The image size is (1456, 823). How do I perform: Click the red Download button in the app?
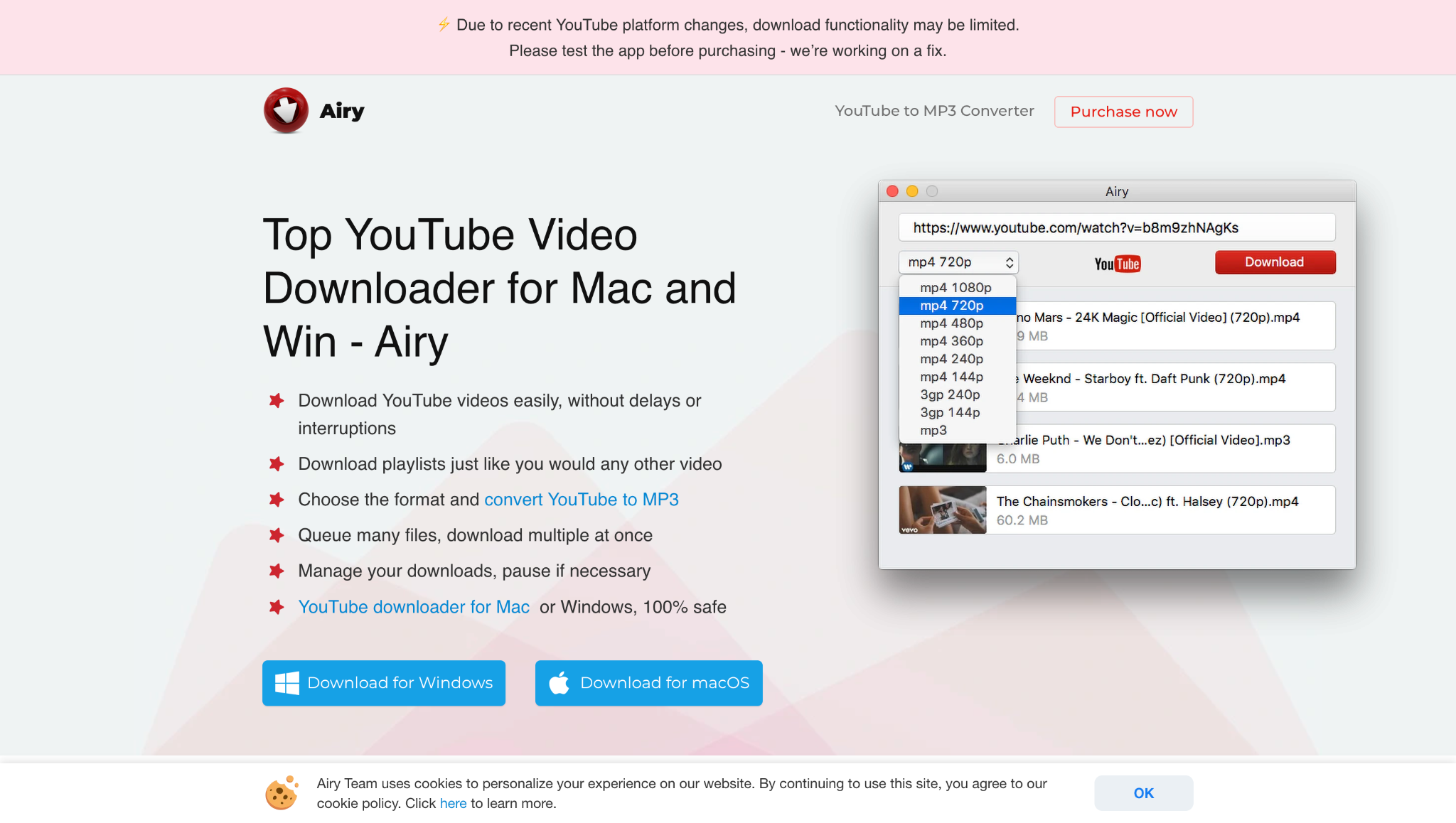[x=1275, y=262]
